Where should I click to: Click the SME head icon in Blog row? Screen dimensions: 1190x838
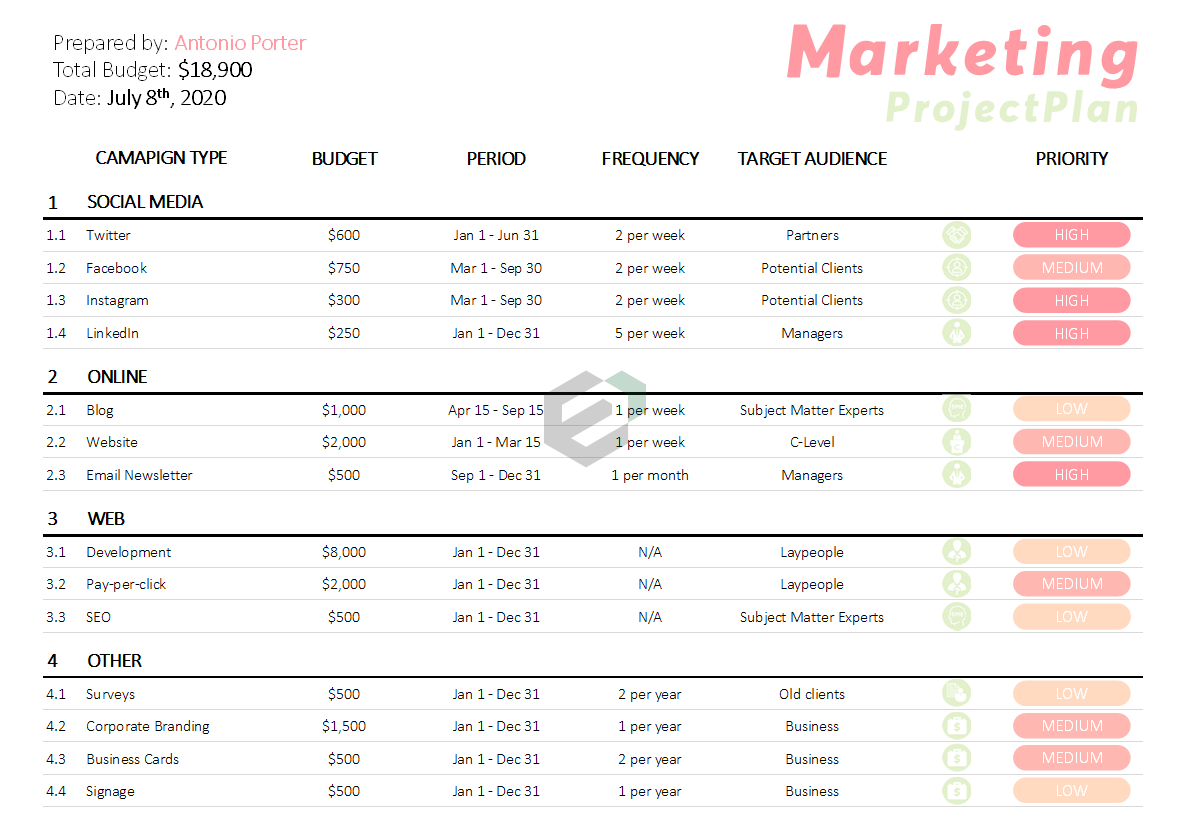[x=957, y=409]
